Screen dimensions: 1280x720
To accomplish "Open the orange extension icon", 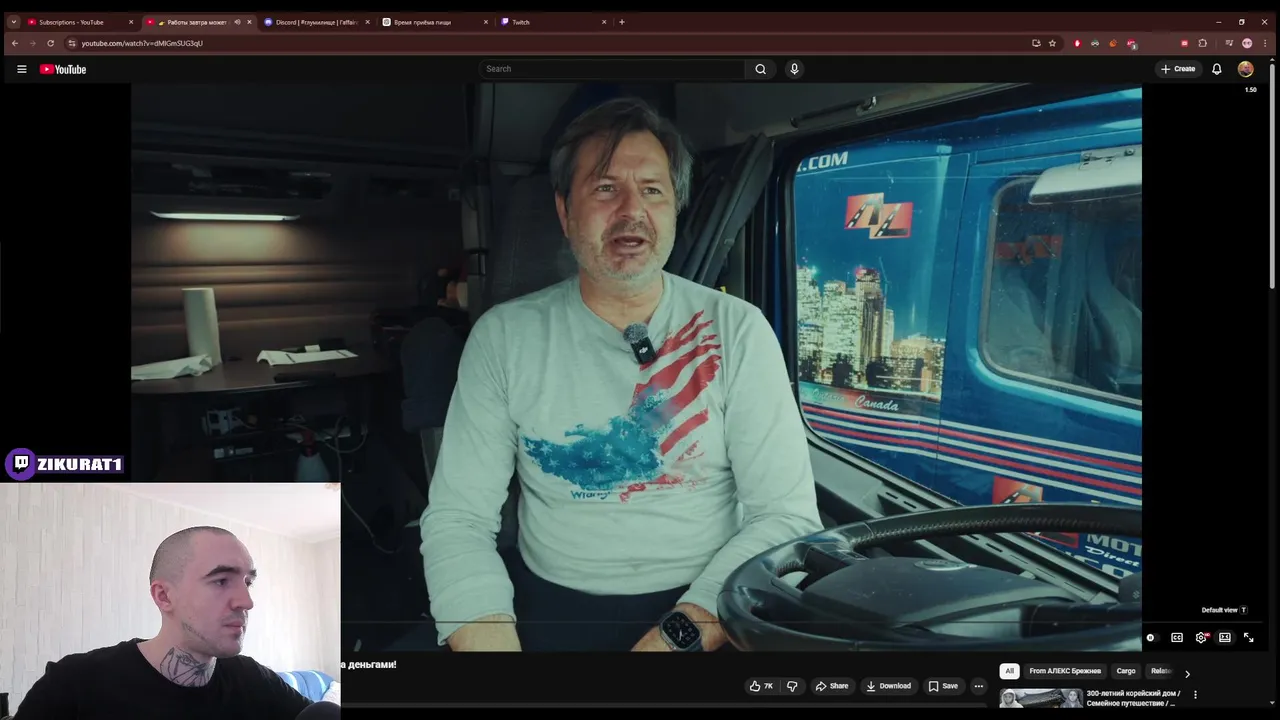I will 1113,43.
